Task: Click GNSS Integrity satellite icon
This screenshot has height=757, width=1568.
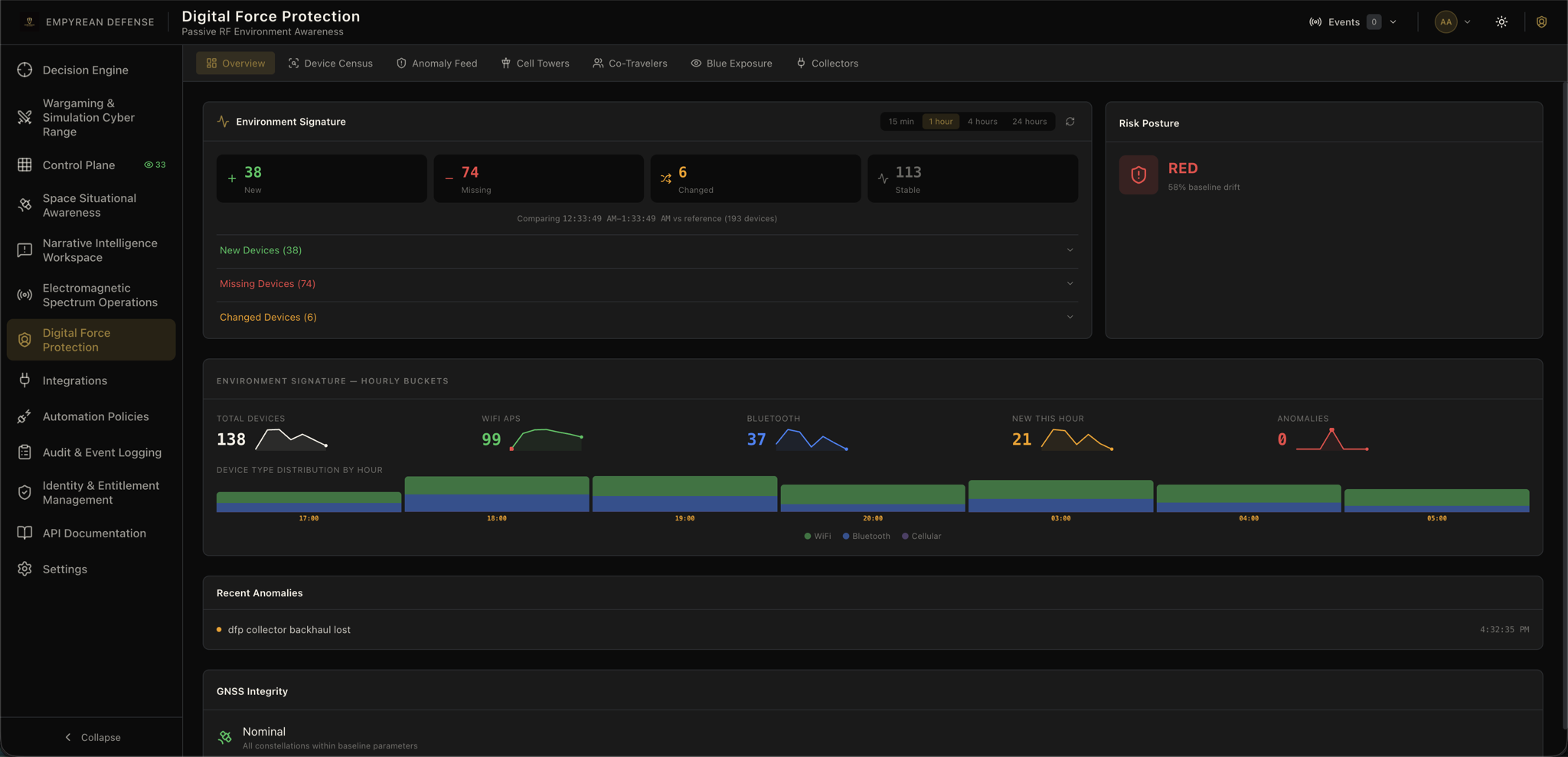Action: (x=224, y=738)
